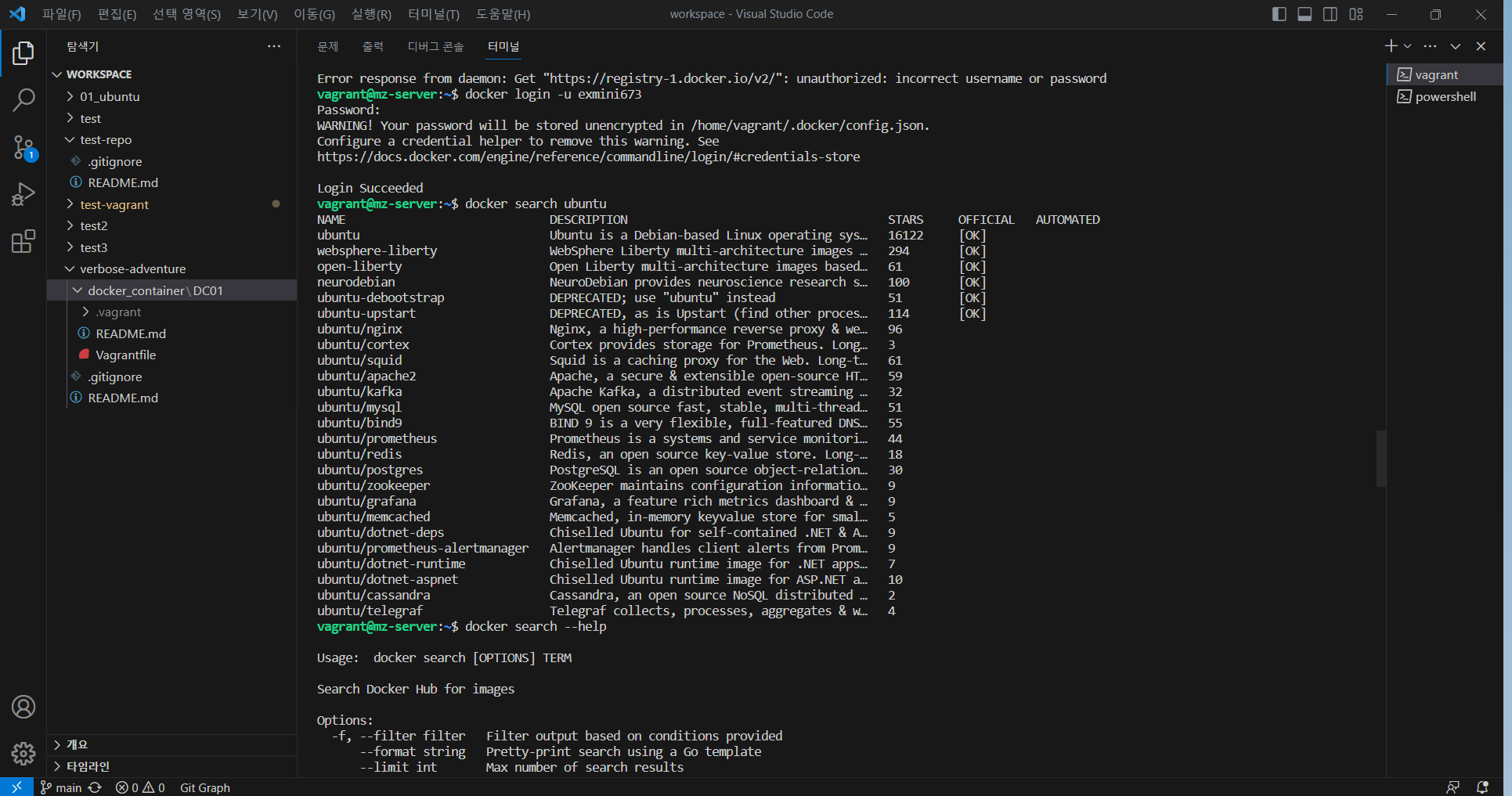Create a new terminal with the plus icon

[x=1390, y=46]
